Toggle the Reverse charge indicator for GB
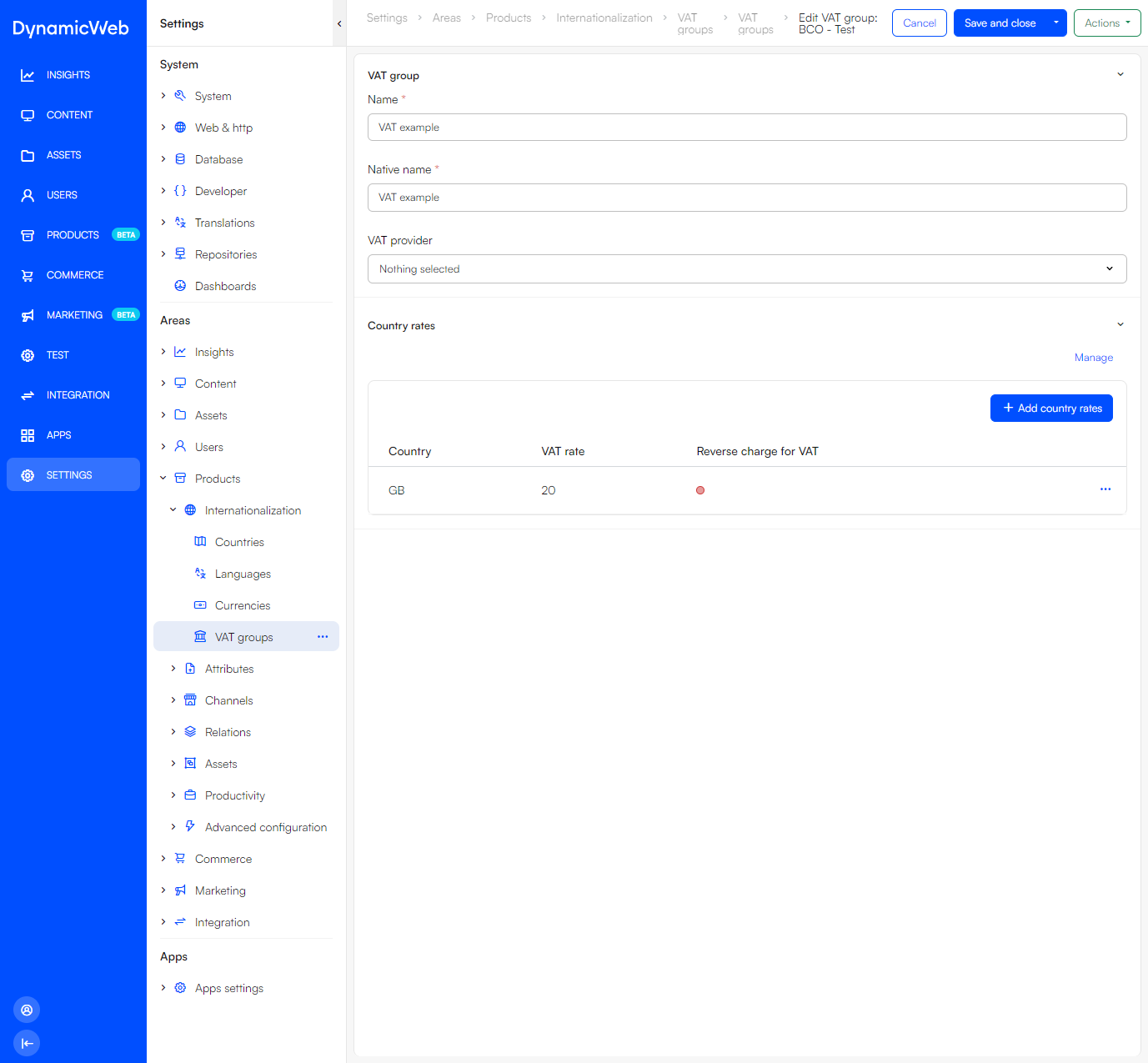Image resolution: width=1148 pixels, height=1063 pixels. tap(700, 490)
